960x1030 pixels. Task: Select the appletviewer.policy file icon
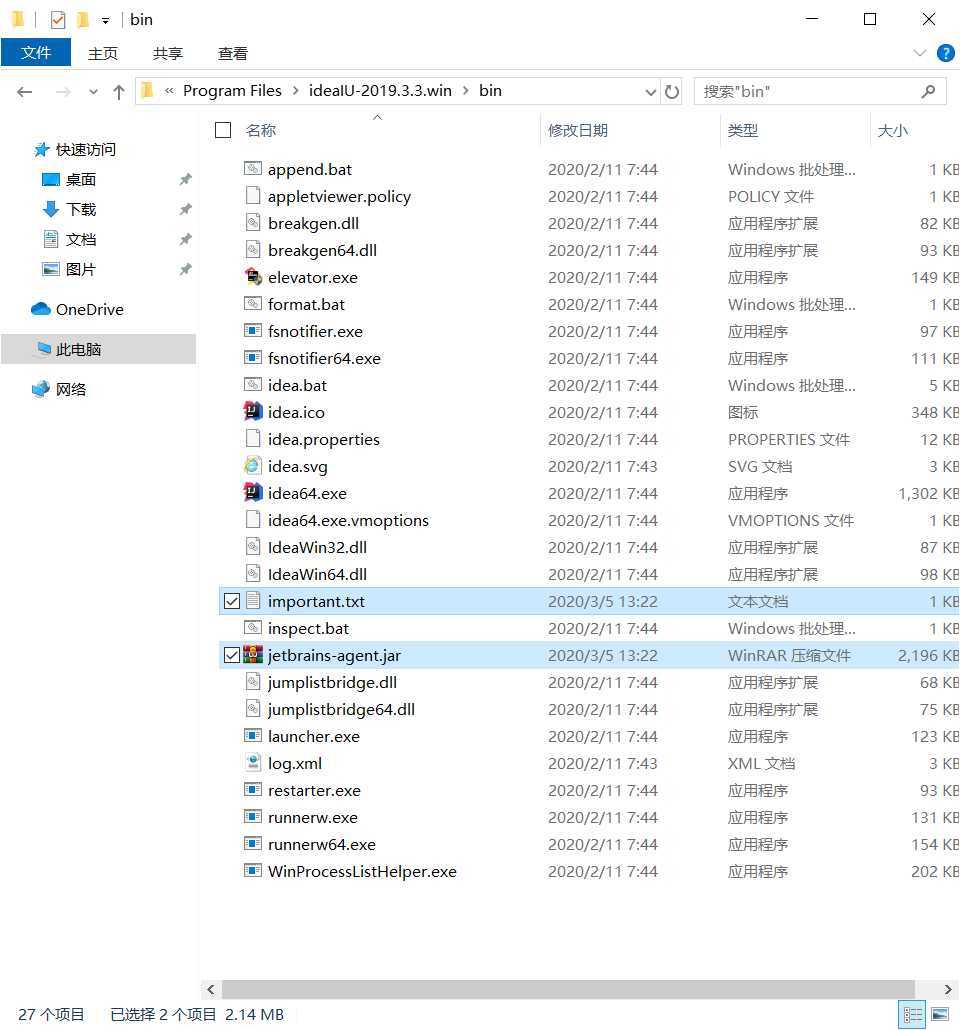(253, 196)
